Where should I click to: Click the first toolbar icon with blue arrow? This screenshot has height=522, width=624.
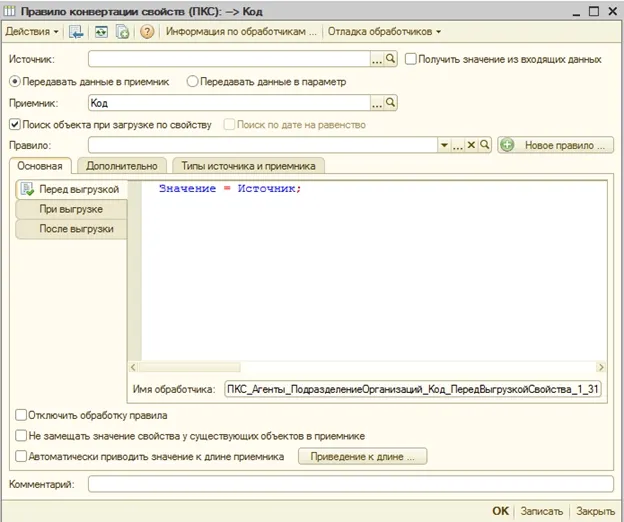coord(76,32)
